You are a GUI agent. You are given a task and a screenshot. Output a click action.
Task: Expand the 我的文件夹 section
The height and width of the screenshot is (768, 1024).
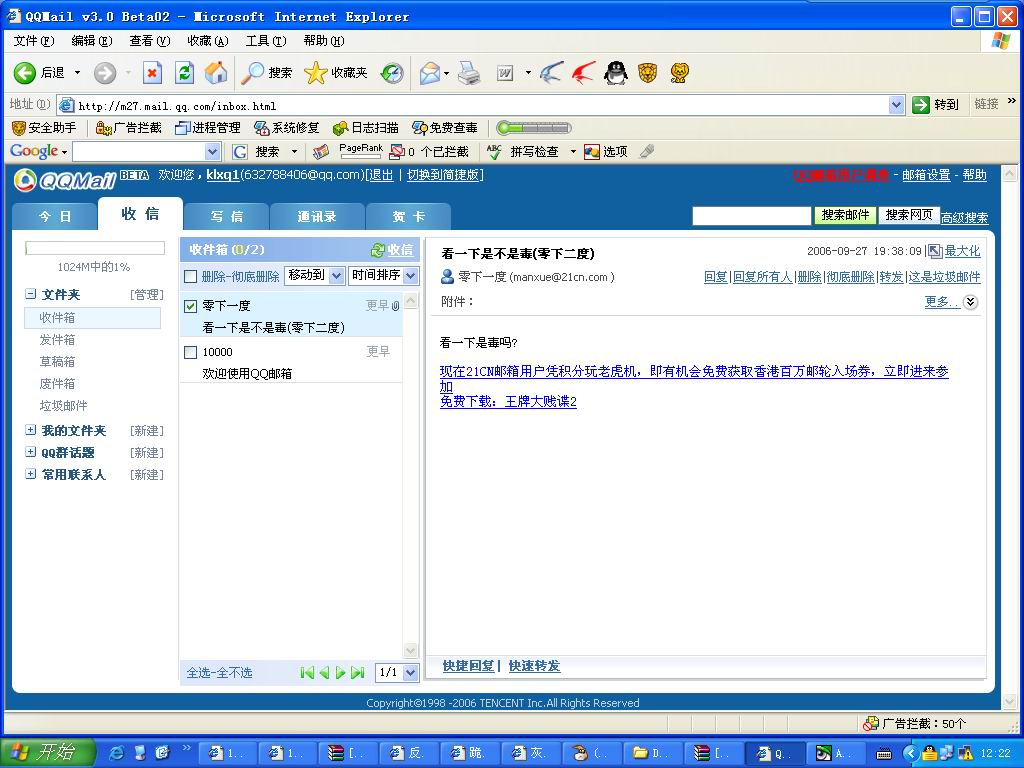(30, 430)
